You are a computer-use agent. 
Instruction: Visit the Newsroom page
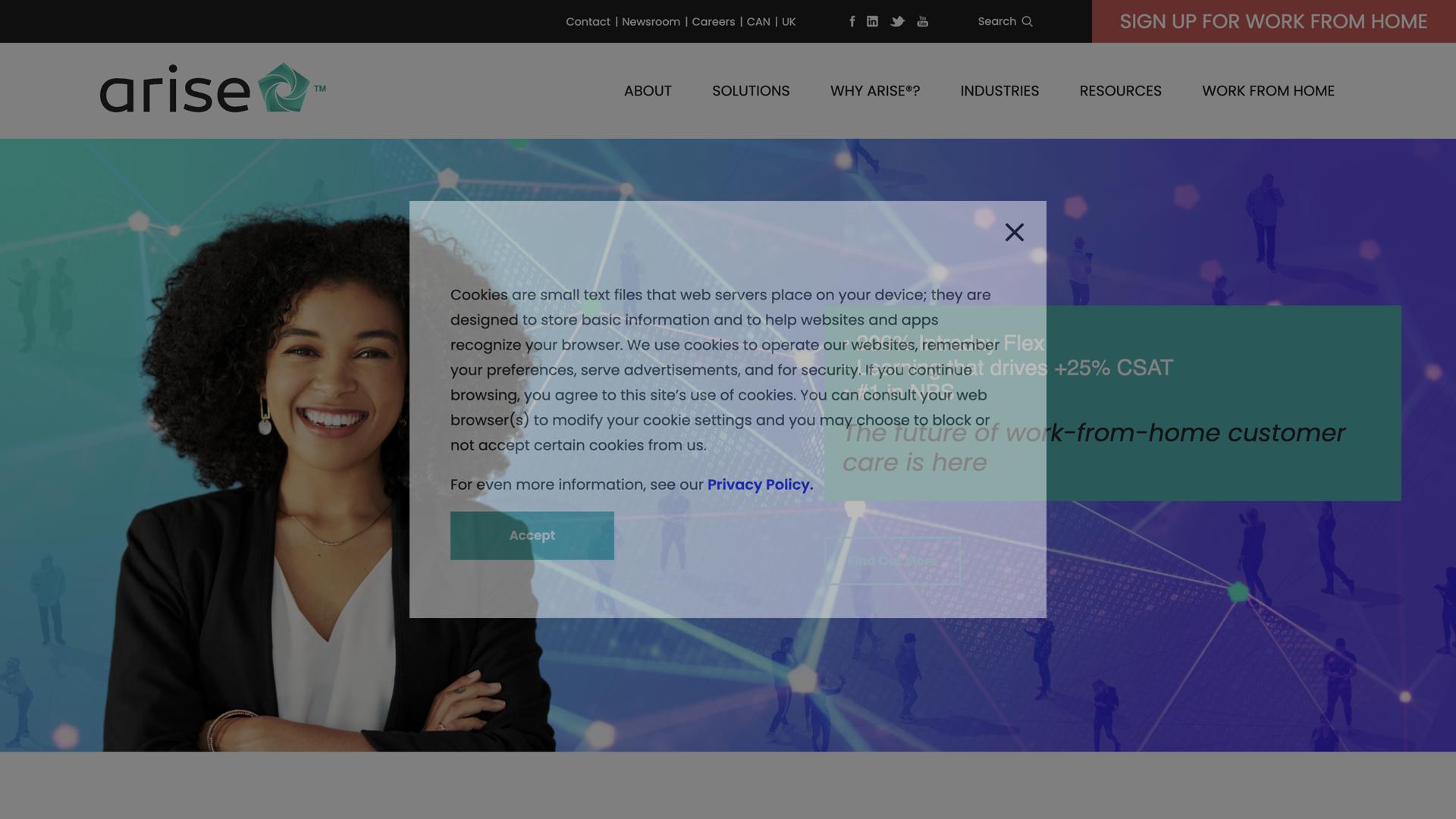650,21
